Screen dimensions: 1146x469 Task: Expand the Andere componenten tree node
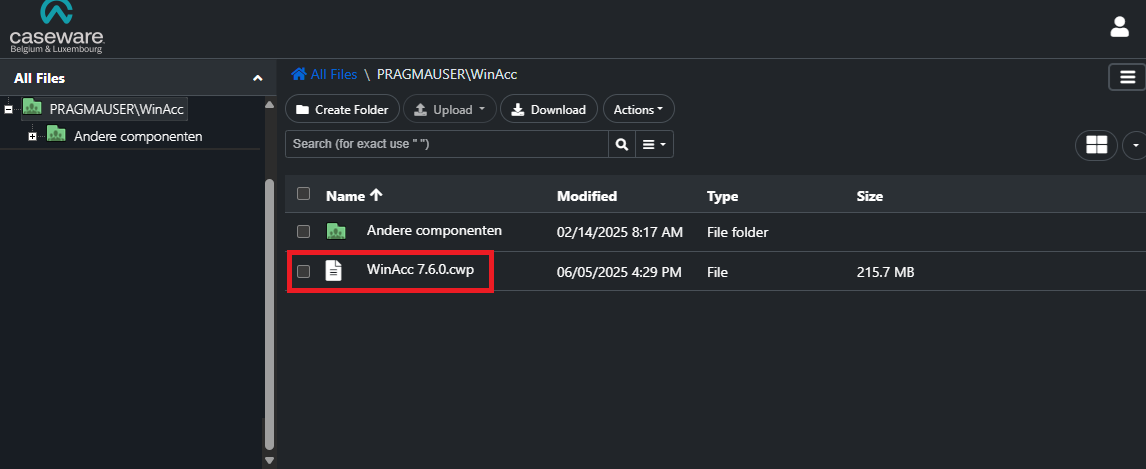[x=32, y=137]
